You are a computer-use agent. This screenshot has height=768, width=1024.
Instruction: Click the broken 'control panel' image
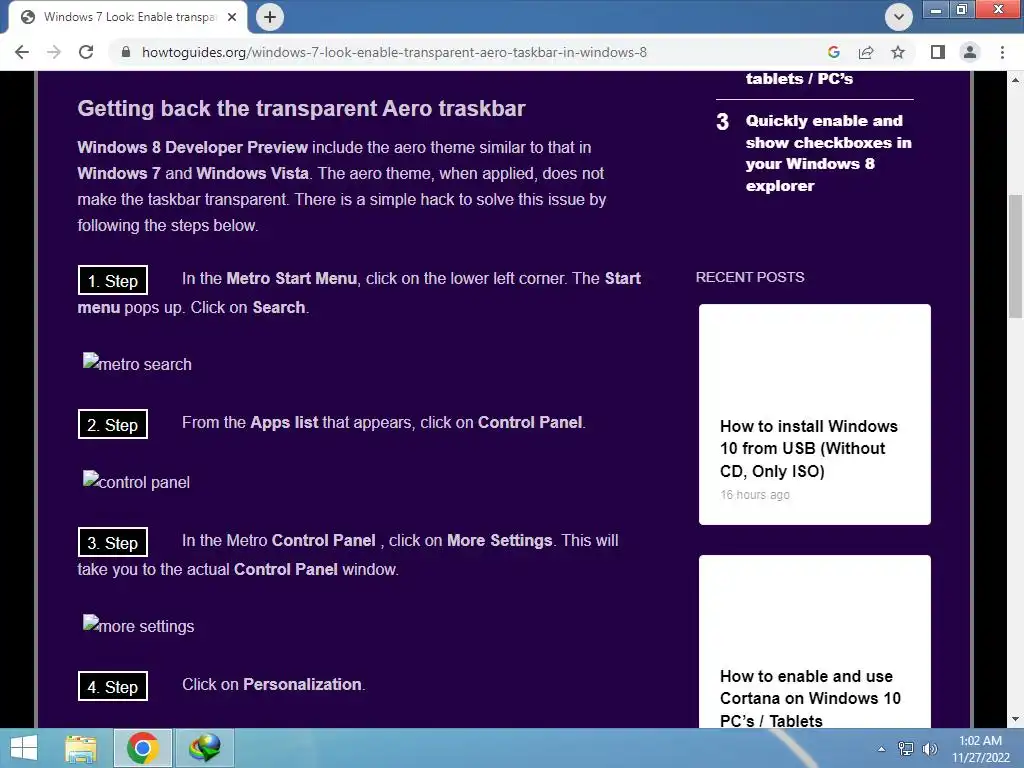(x=136, y=482)
